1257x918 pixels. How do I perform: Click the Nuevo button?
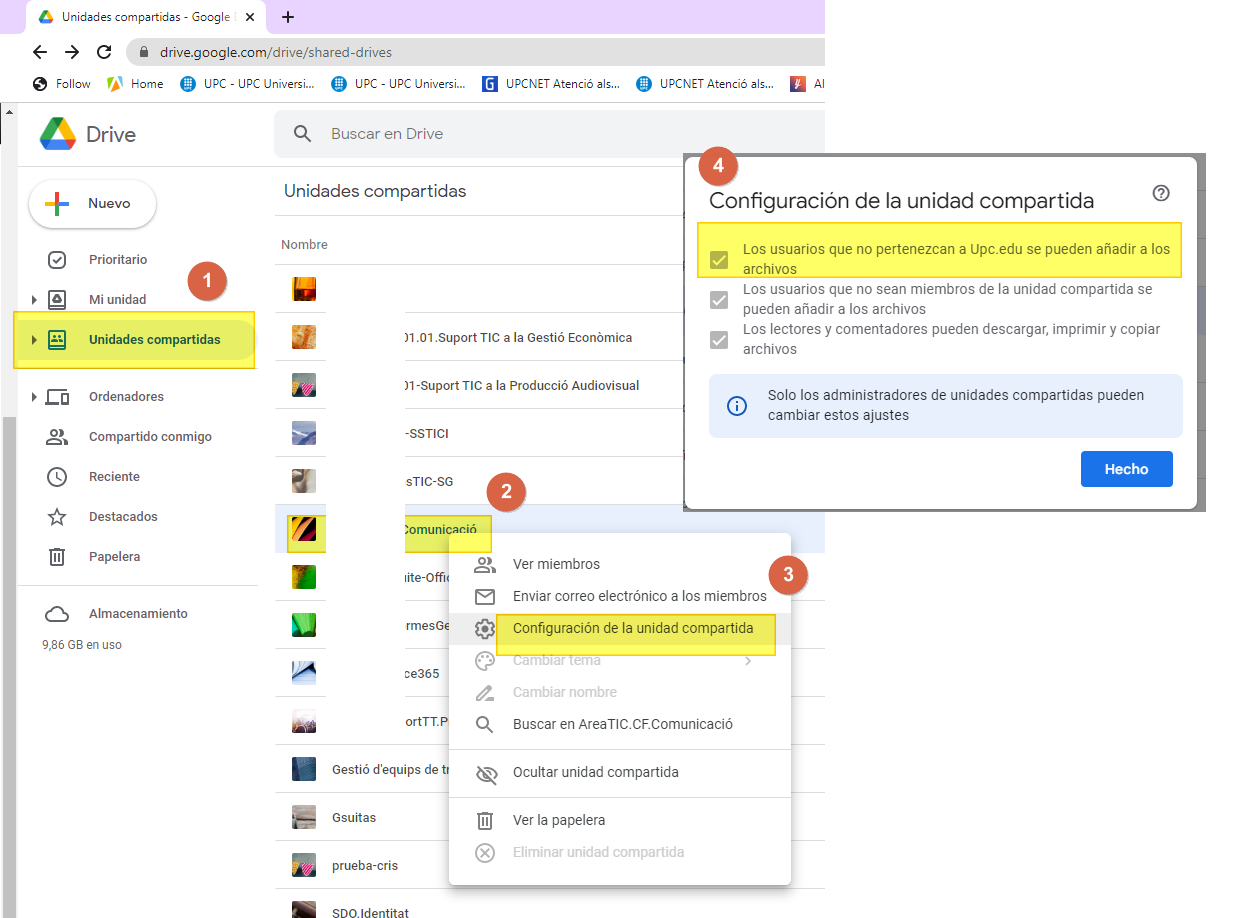click(92, 204)
